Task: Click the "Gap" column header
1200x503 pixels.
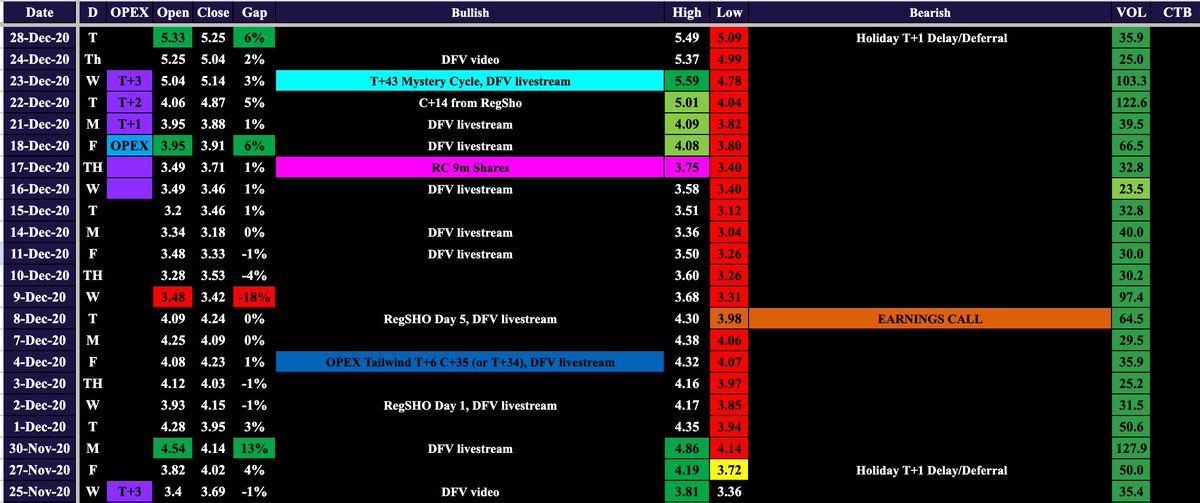Action: pos(254,14)
